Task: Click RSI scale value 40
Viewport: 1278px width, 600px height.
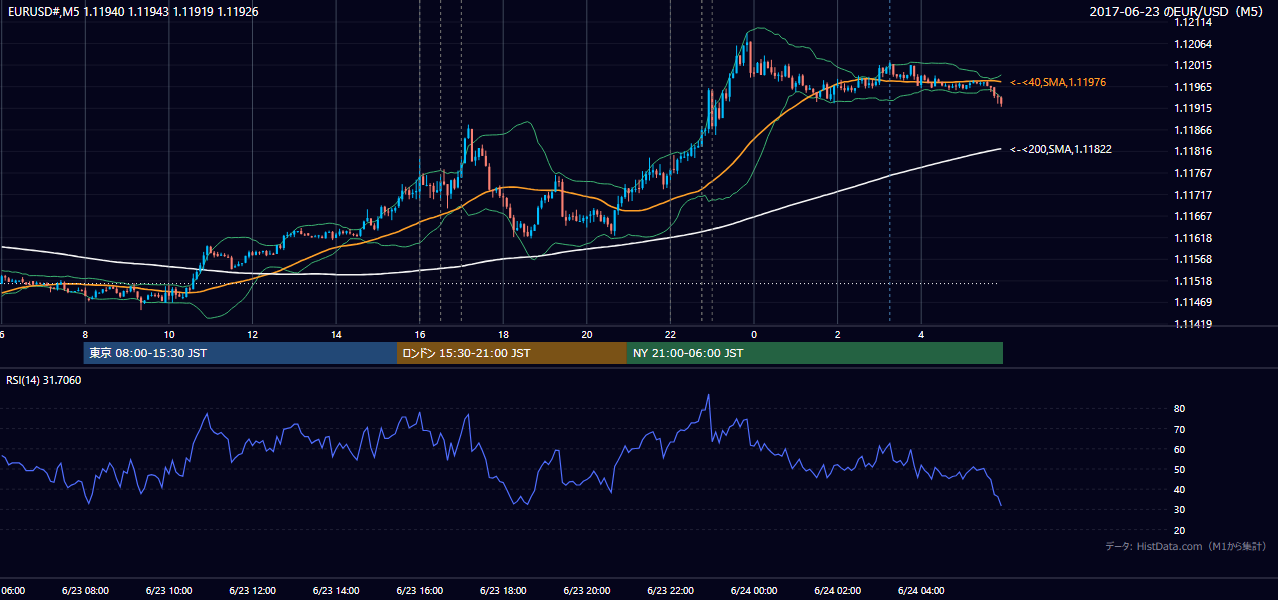Action: point(1180,489)
